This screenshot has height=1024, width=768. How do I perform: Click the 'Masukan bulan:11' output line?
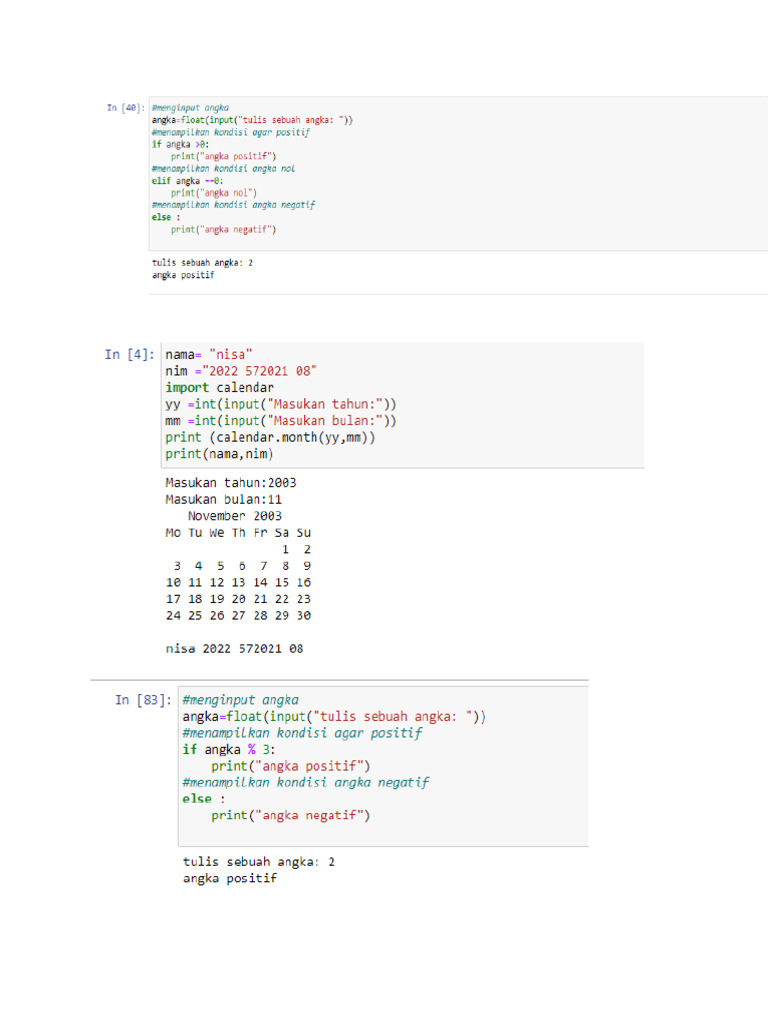tap(223, 500)
